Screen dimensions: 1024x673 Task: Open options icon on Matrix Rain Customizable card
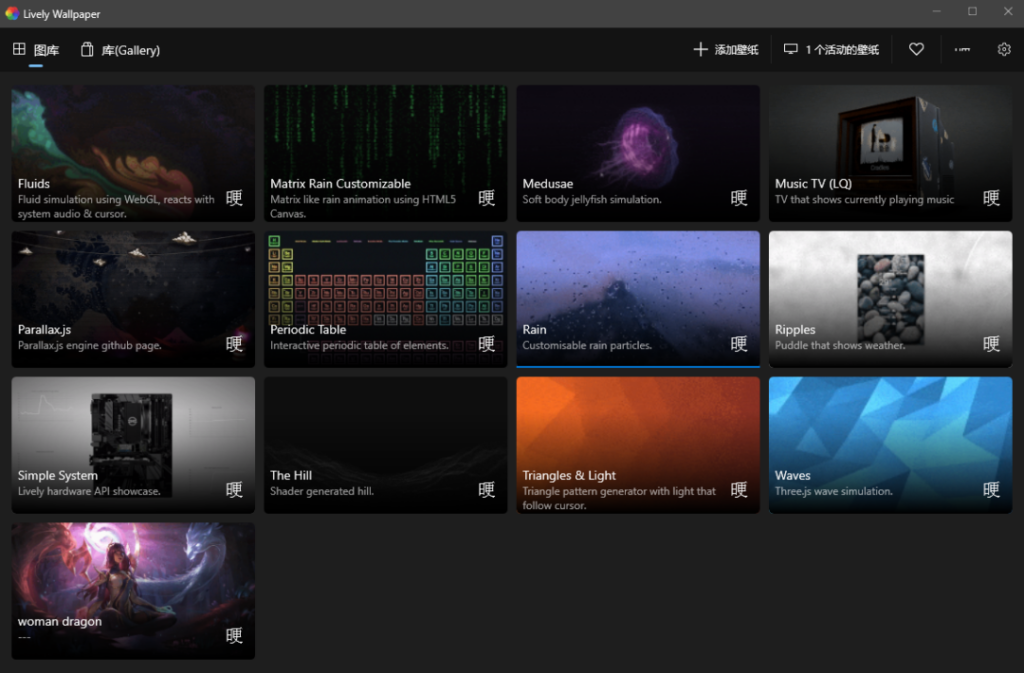pyautogui.click(x=487, y=198)
